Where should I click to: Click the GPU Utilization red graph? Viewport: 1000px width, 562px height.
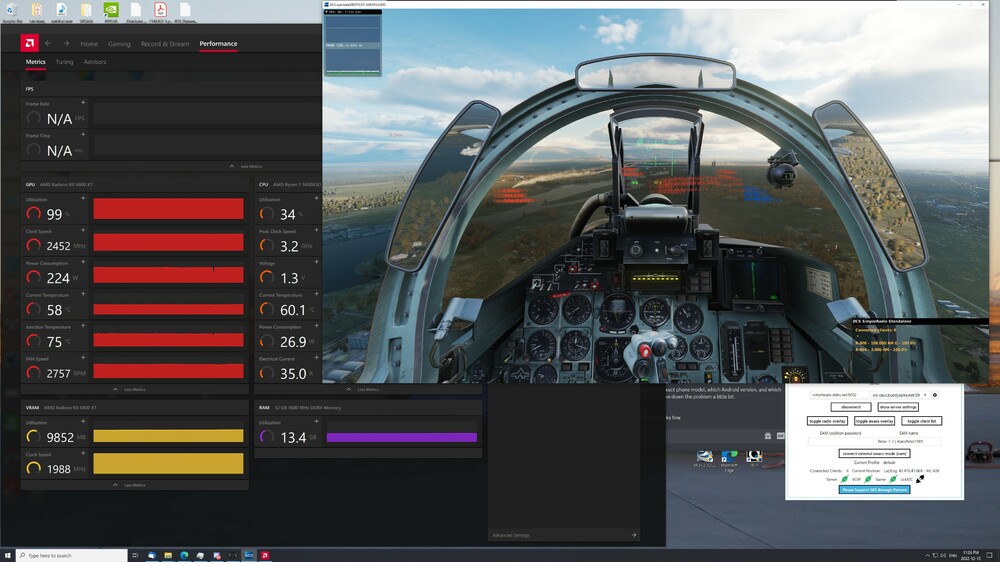(168, 209)
